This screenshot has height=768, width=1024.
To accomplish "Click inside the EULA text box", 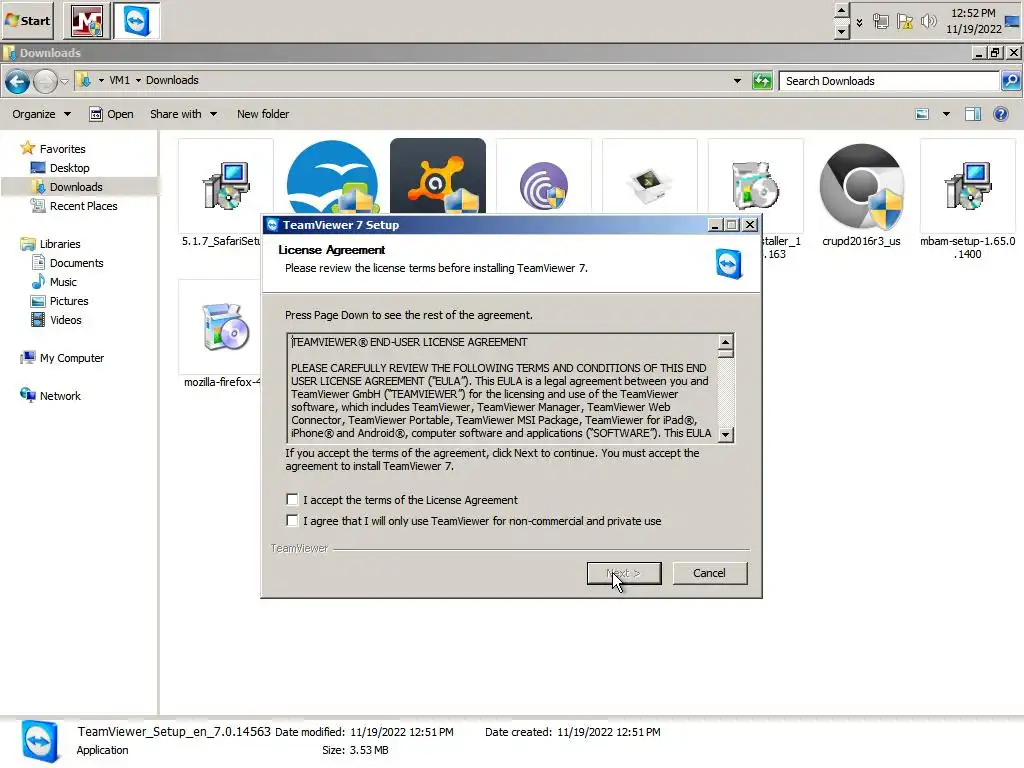I will pyautogui.click(x=503, y=388).
